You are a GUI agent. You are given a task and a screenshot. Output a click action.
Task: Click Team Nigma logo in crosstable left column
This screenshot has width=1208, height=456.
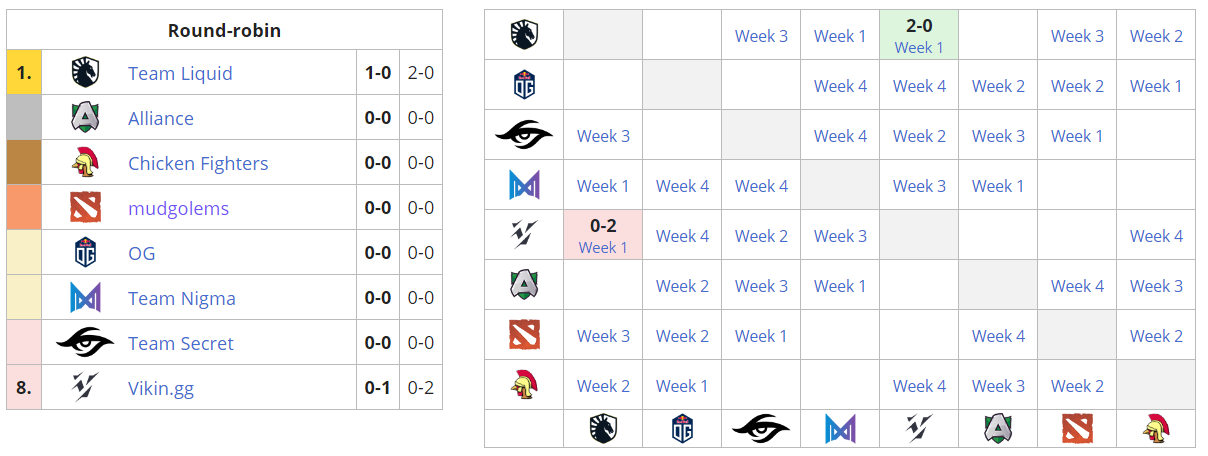pos(524,186)
